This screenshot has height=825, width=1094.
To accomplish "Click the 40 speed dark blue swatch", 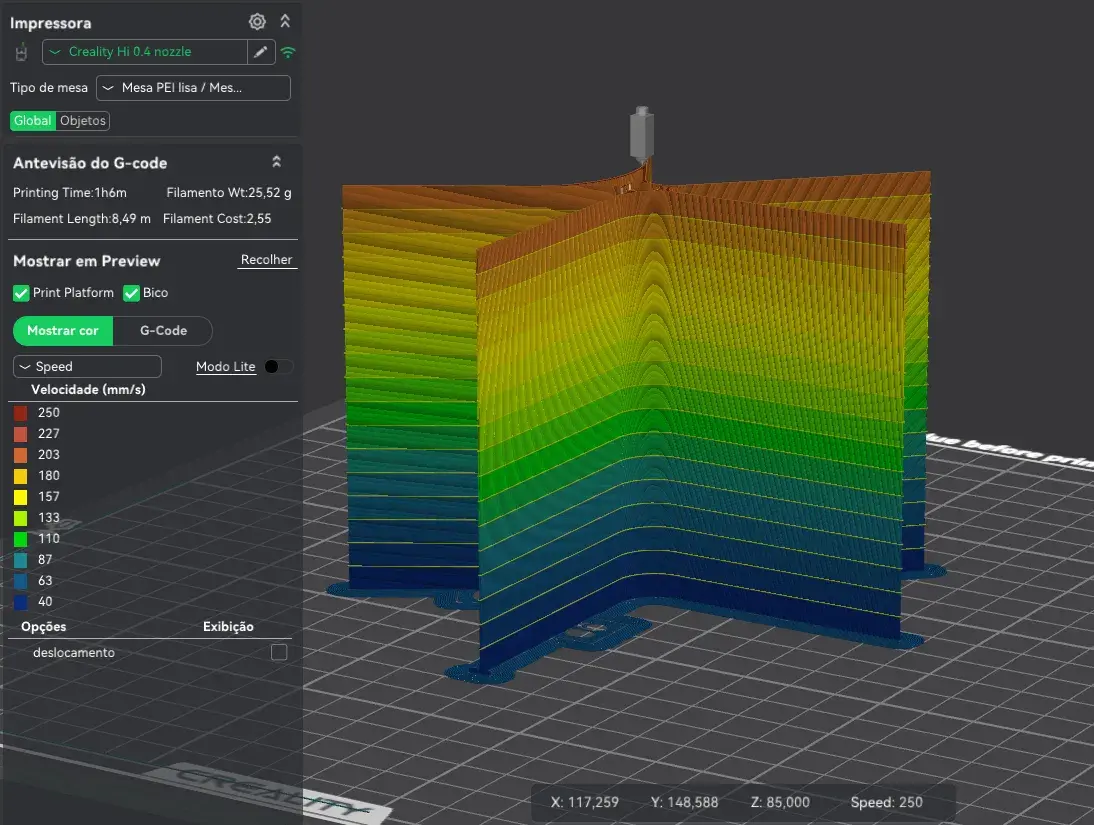I will click(x=20, y=601).
